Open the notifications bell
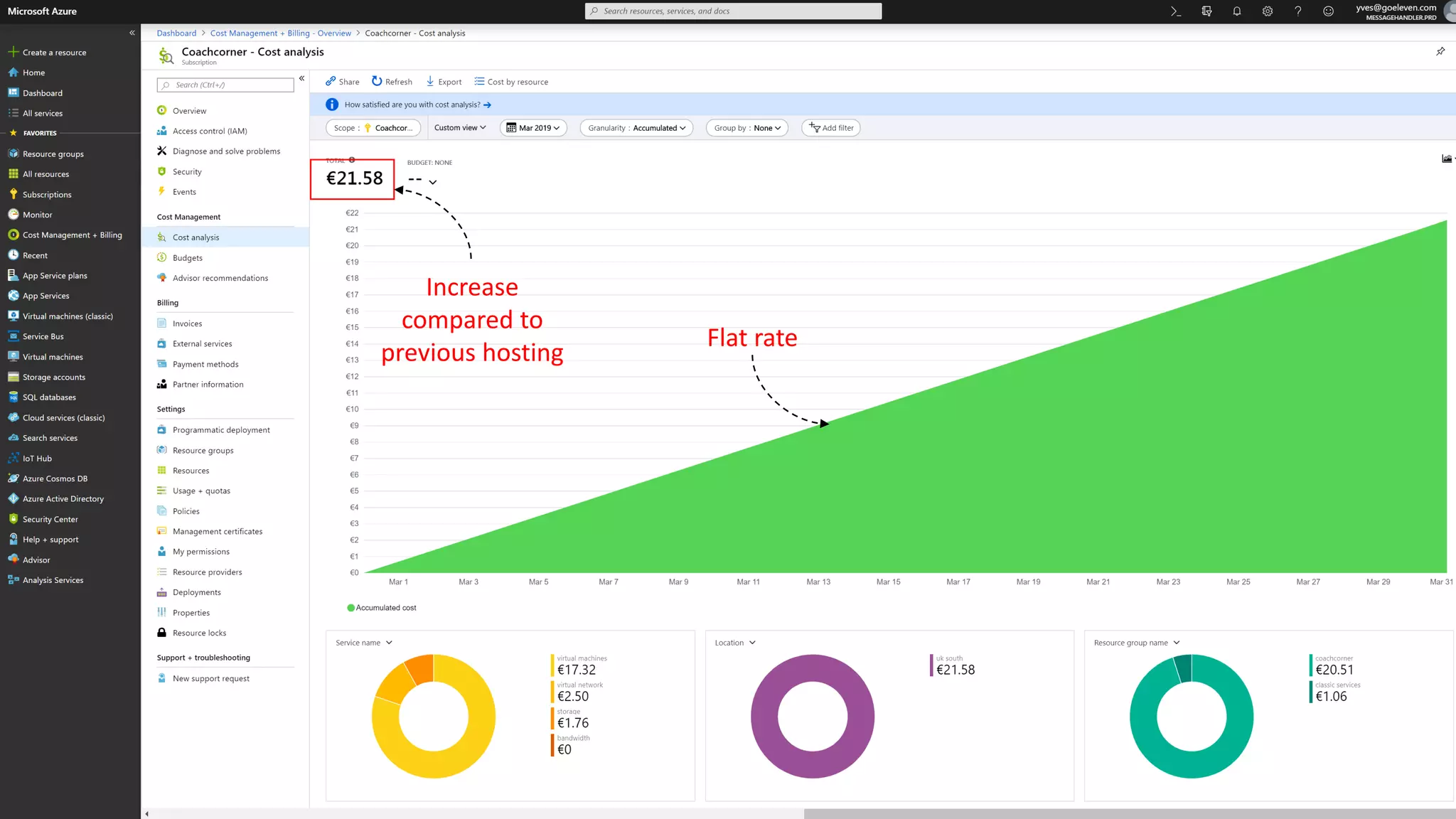 point(1237,11)
